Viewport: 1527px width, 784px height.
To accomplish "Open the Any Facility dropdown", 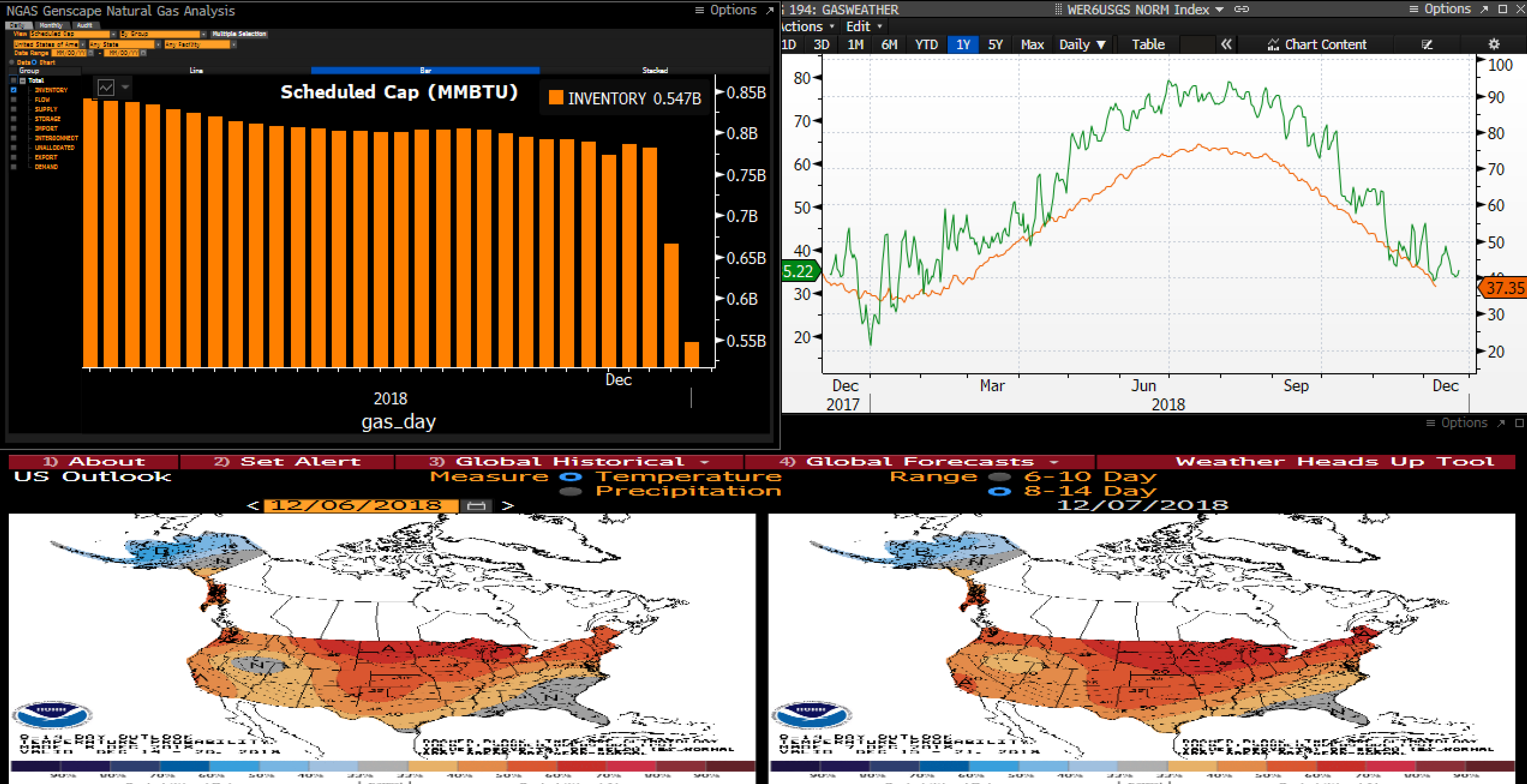I will point(200,44).
